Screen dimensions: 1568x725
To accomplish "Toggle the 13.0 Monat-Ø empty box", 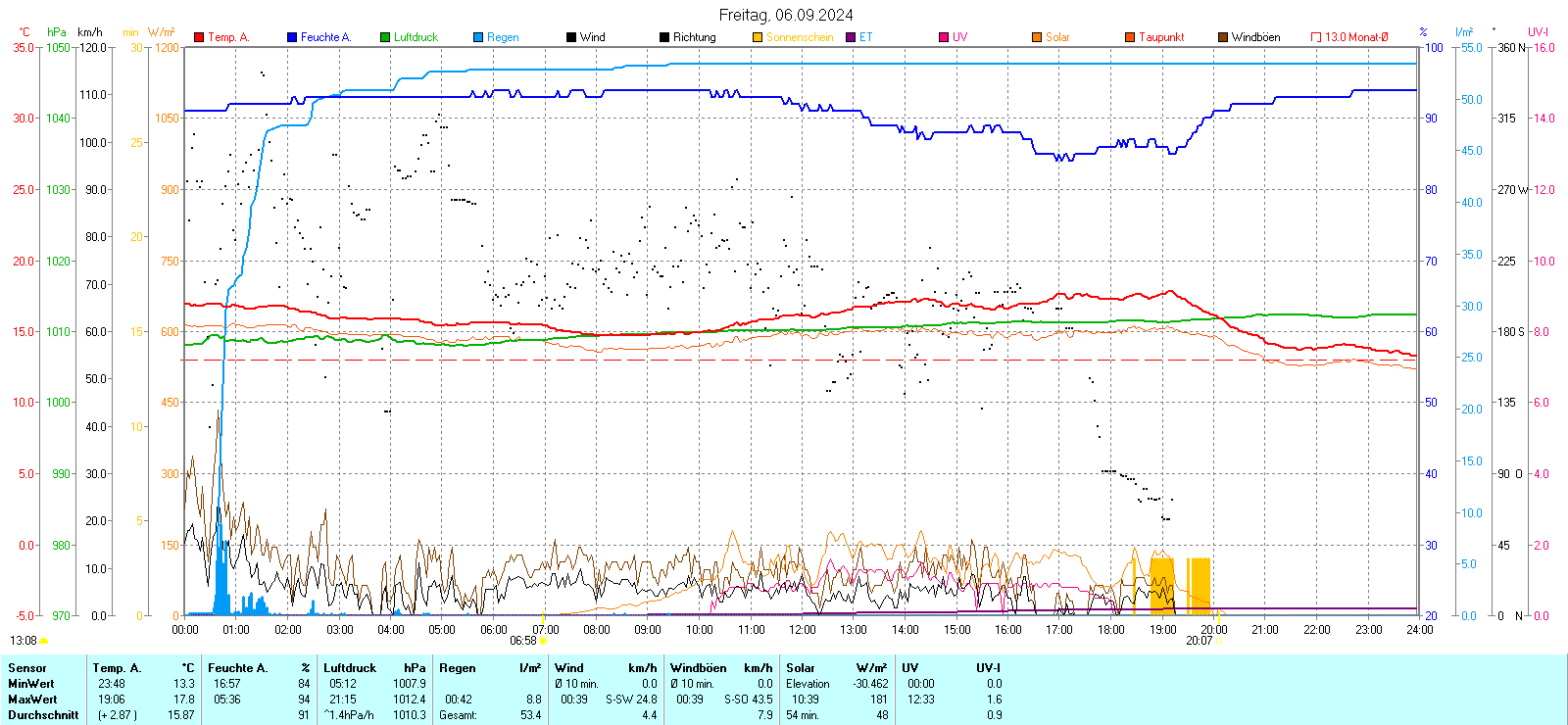I will point(1316,37).
